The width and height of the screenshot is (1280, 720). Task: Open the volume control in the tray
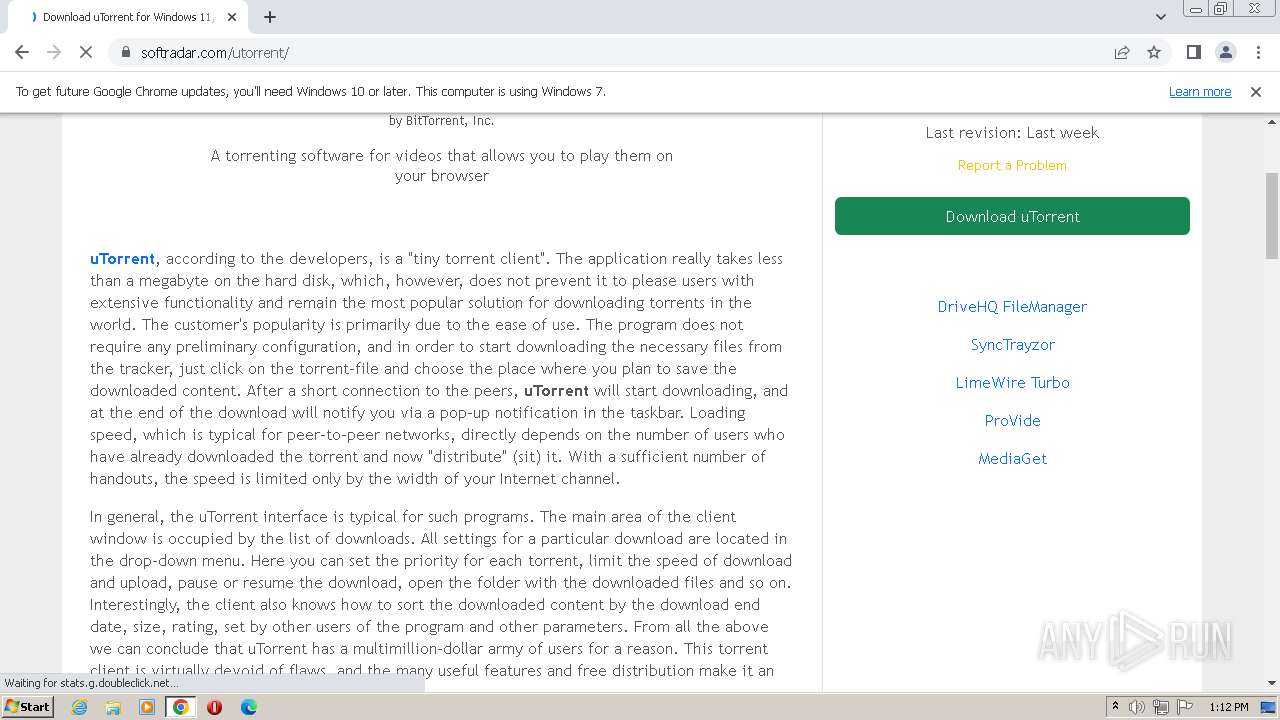(x=1137, y=707)
